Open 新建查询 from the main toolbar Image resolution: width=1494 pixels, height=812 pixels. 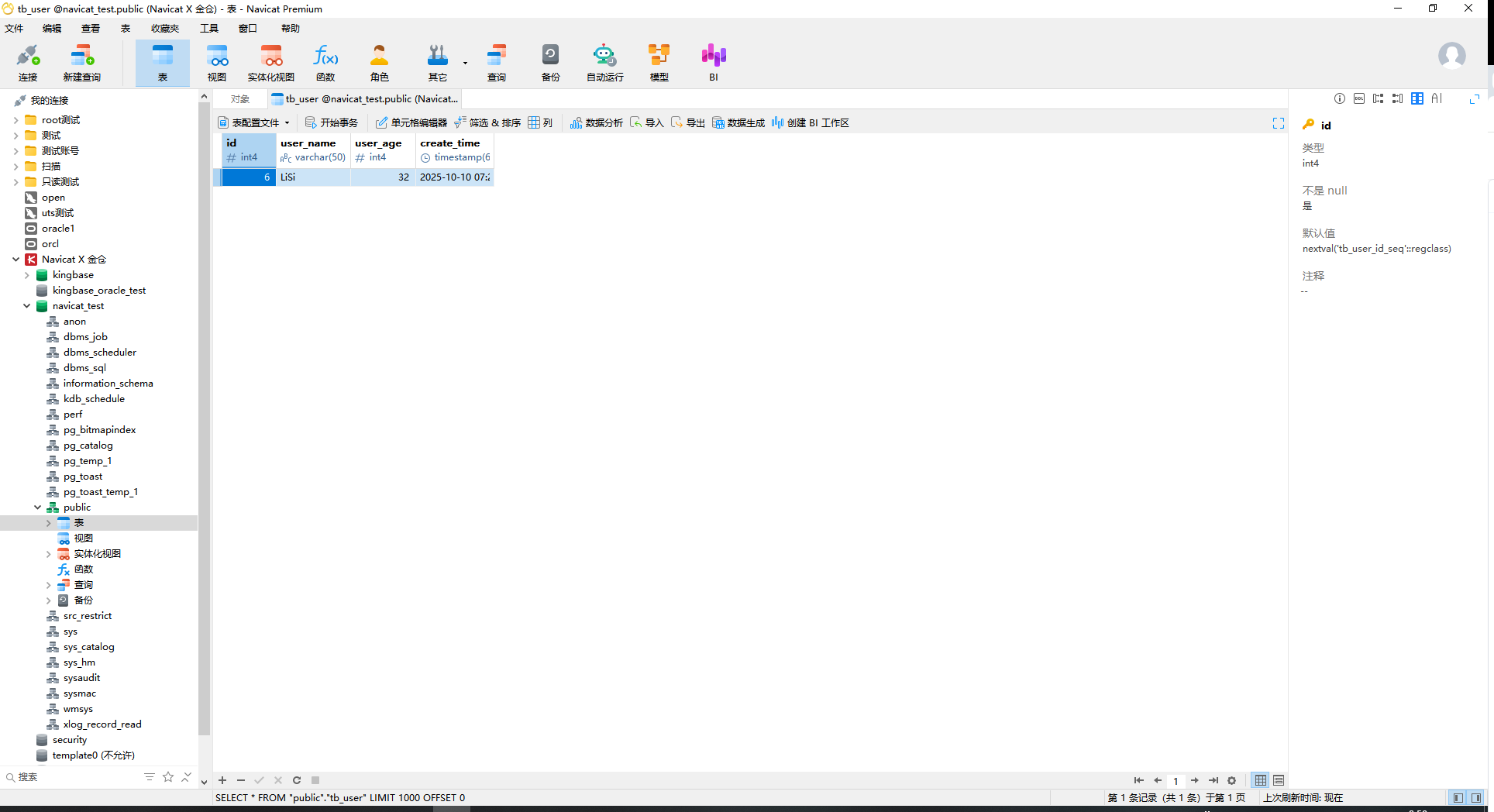82,63
